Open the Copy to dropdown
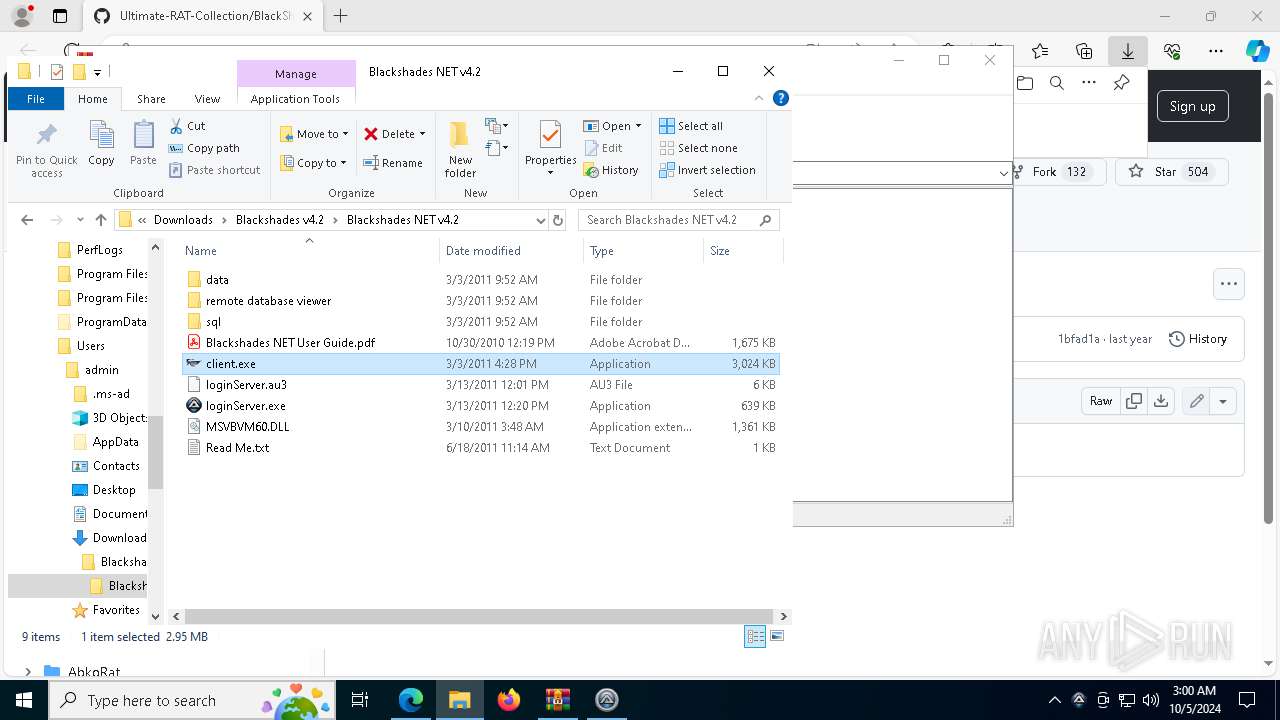Screen dimensions: 1280x720 313,163
